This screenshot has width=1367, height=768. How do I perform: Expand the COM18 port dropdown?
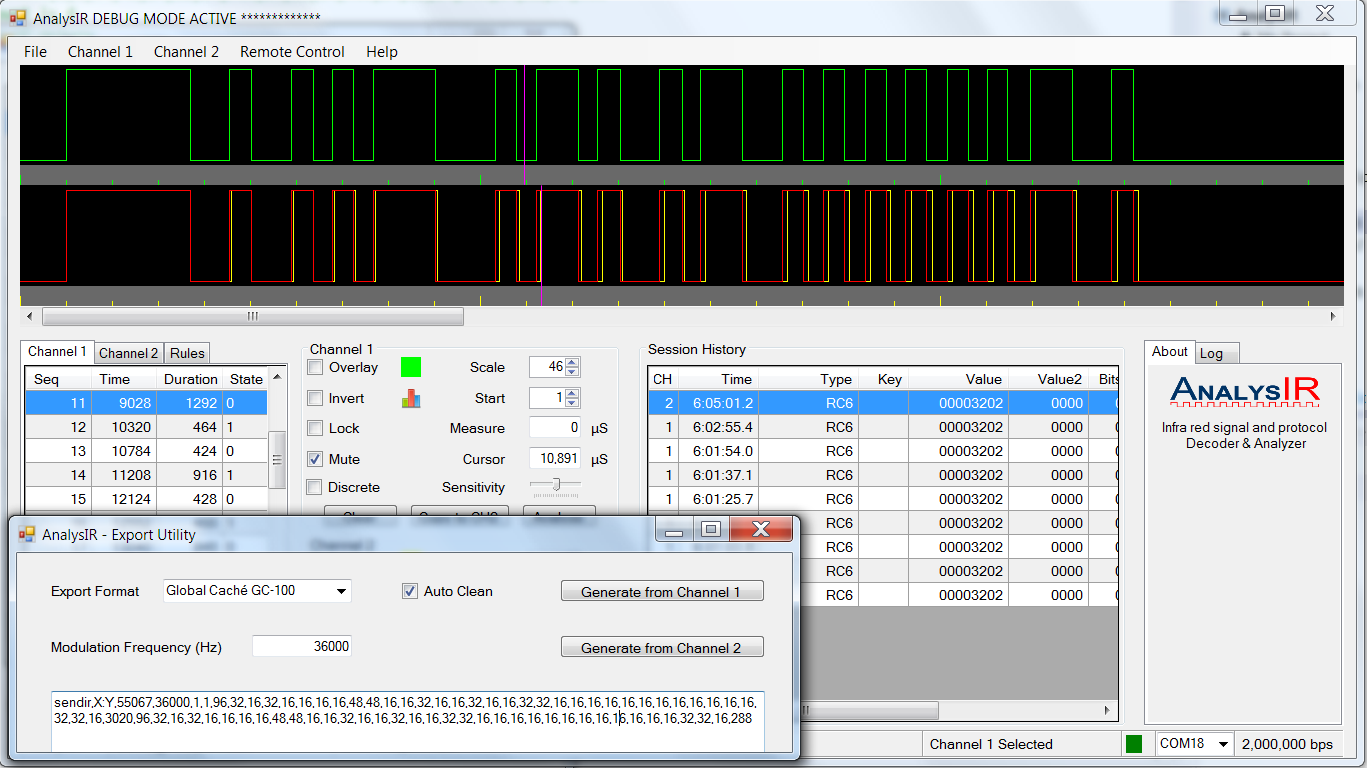click(x=1222, y=744)
